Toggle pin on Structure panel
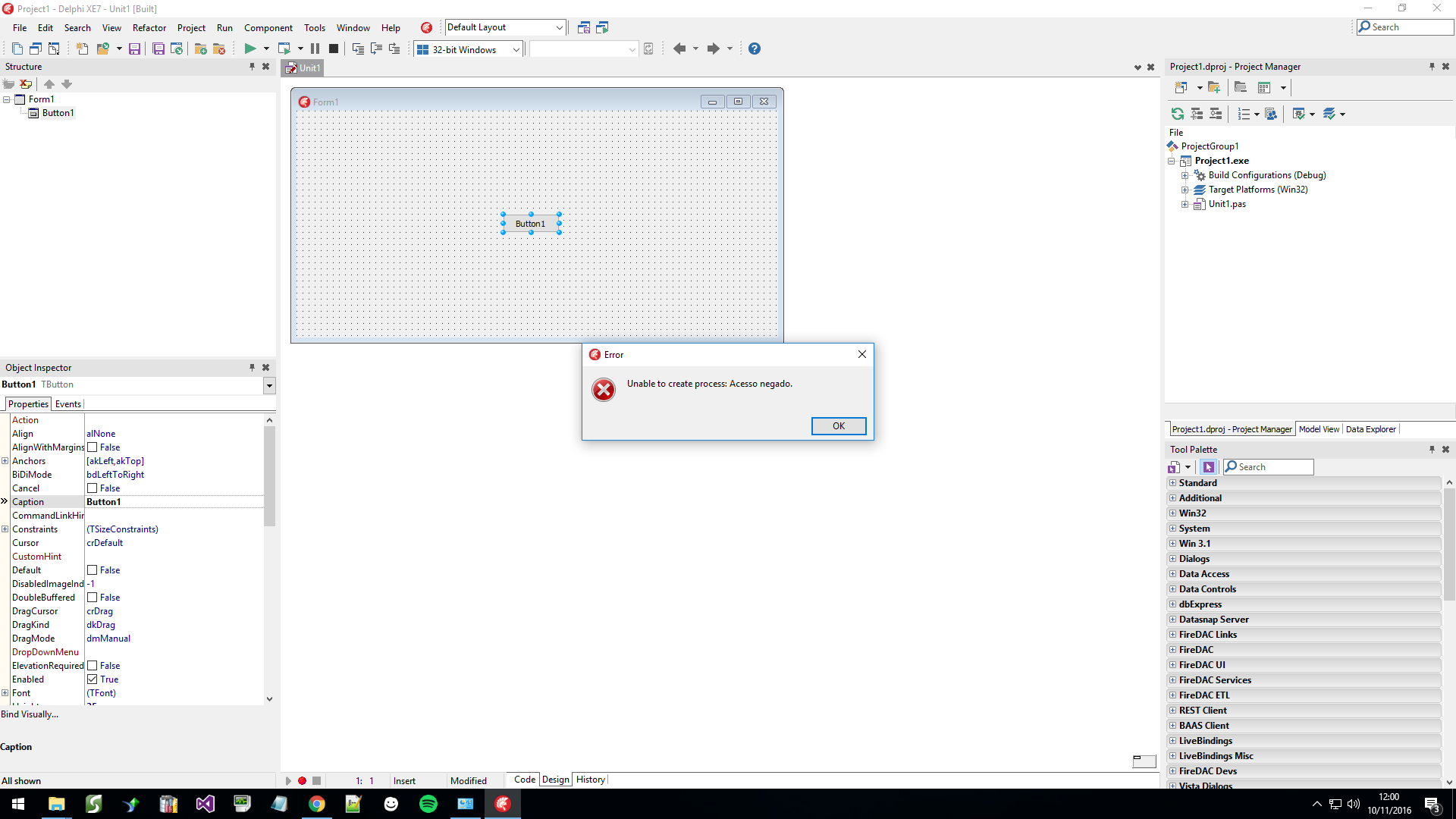 (x=253, y=67)
